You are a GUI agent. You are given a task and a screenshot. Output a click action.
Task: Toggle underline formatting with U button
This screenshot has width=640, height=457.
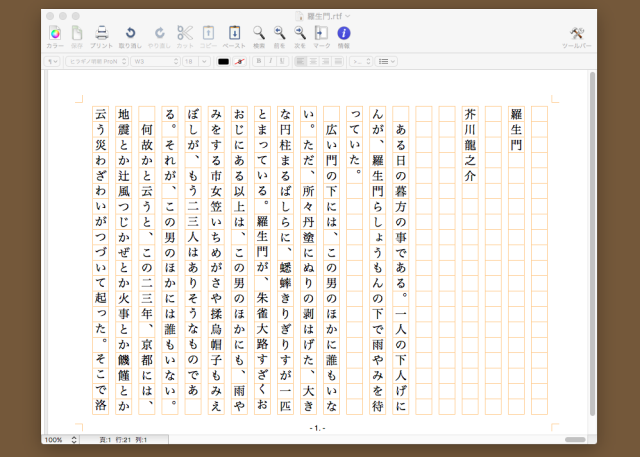(282, 61)
